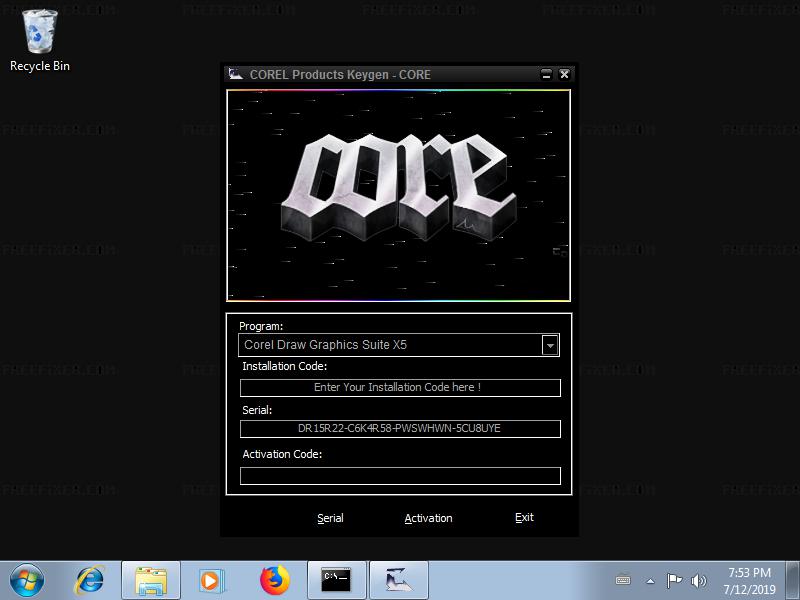Show hidden system tray icons
Image resolution: width=800 pixels, height=600 pixels.
coord(651,581)
